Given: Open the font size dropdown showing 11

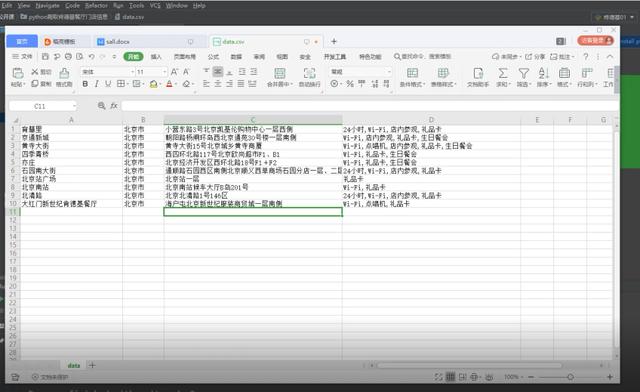Looking at the screenshot, I should click(x=151, y=72).
